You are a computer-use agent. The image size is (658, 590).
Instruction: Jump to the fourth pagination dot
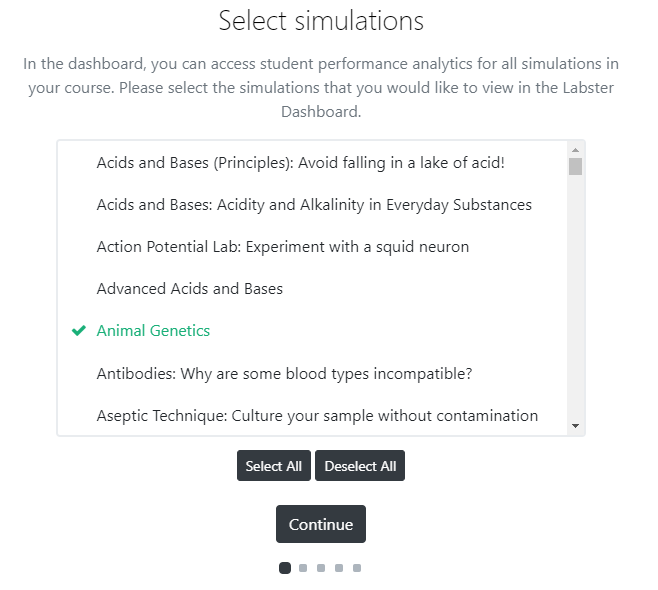coord(339,568)
